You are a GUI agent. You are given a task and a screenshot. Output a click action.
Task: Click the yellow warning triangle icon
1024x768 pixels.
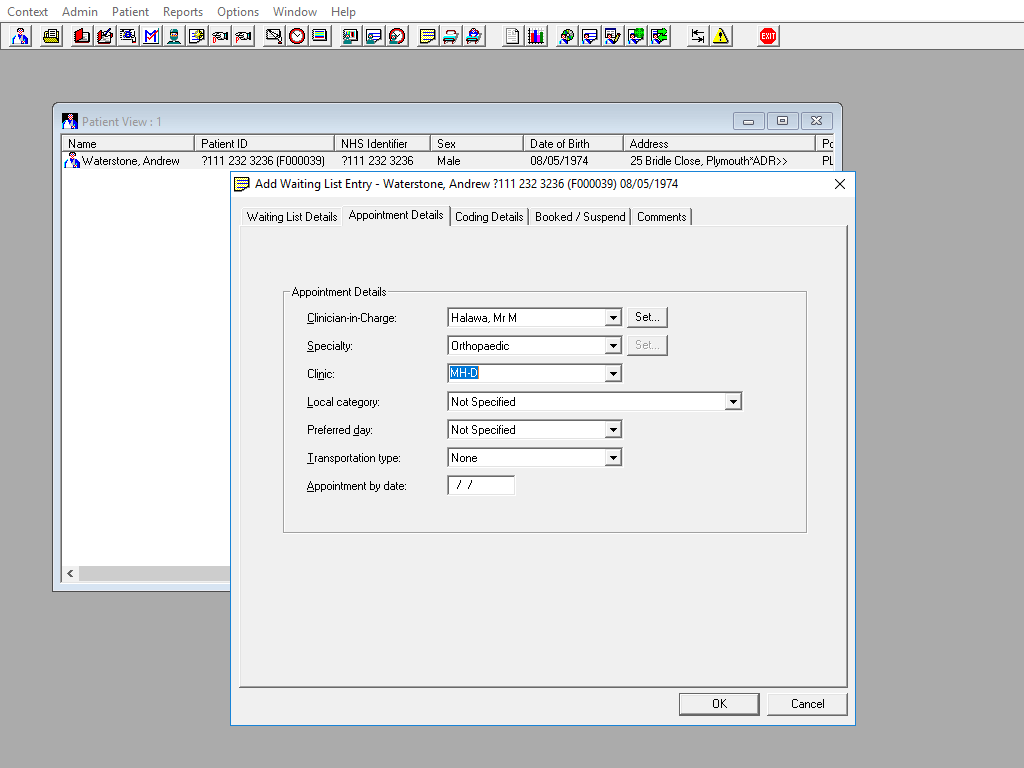coord(720,36)
